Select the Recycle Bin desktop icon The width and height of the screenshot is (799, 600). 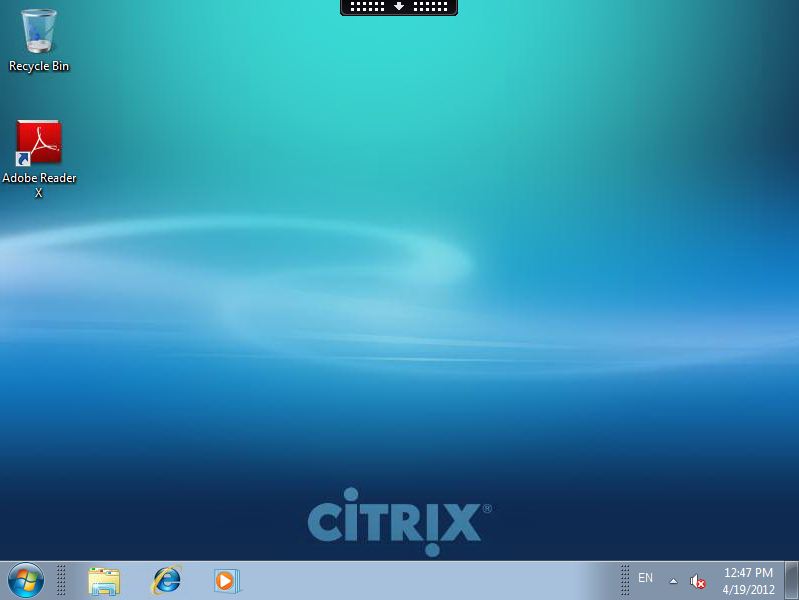(x=39, y=41)
